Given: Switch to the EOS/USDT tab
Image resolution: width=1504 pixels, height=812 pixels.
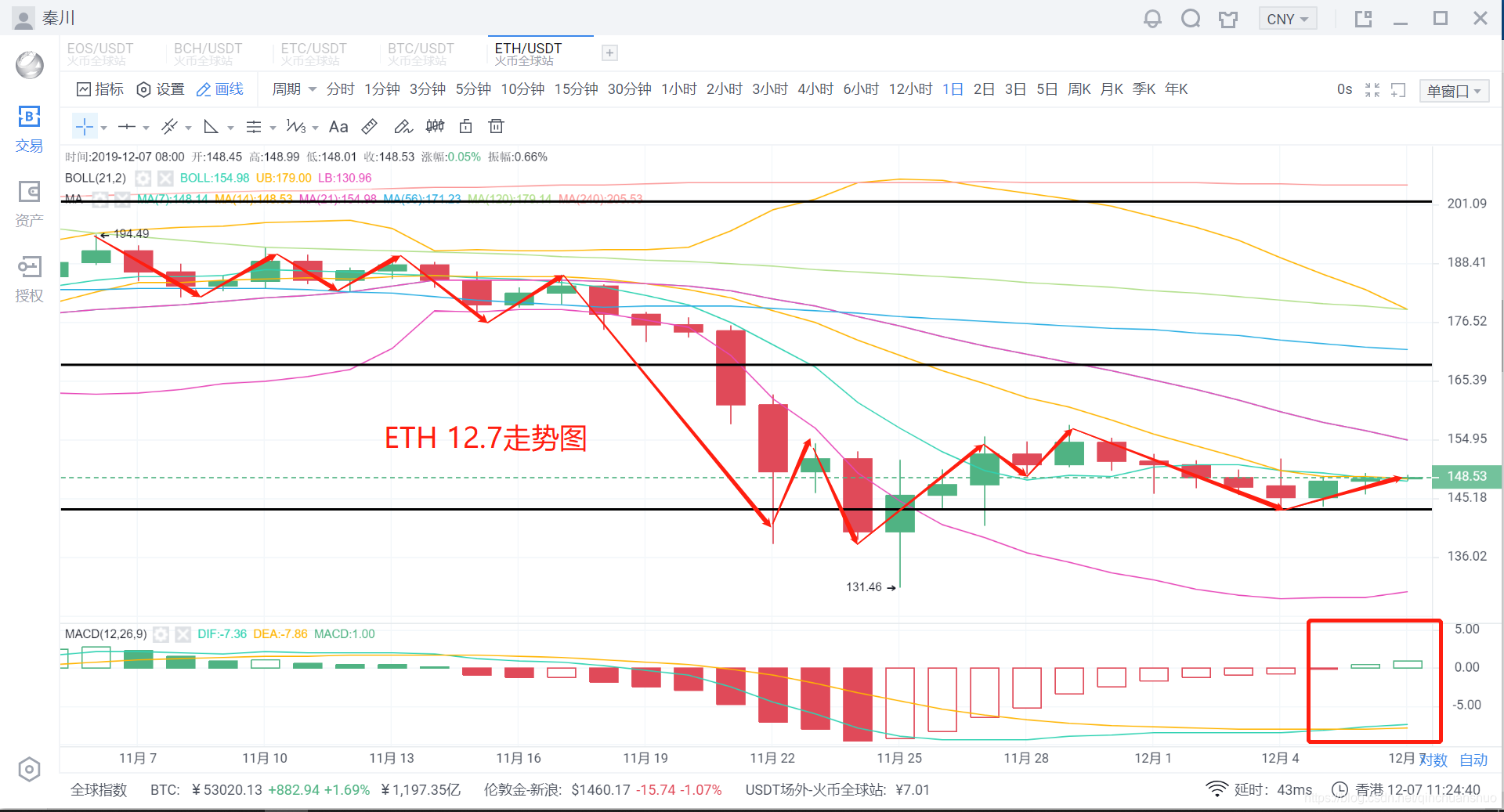Looking at the screenshot, I should (100, 53).
